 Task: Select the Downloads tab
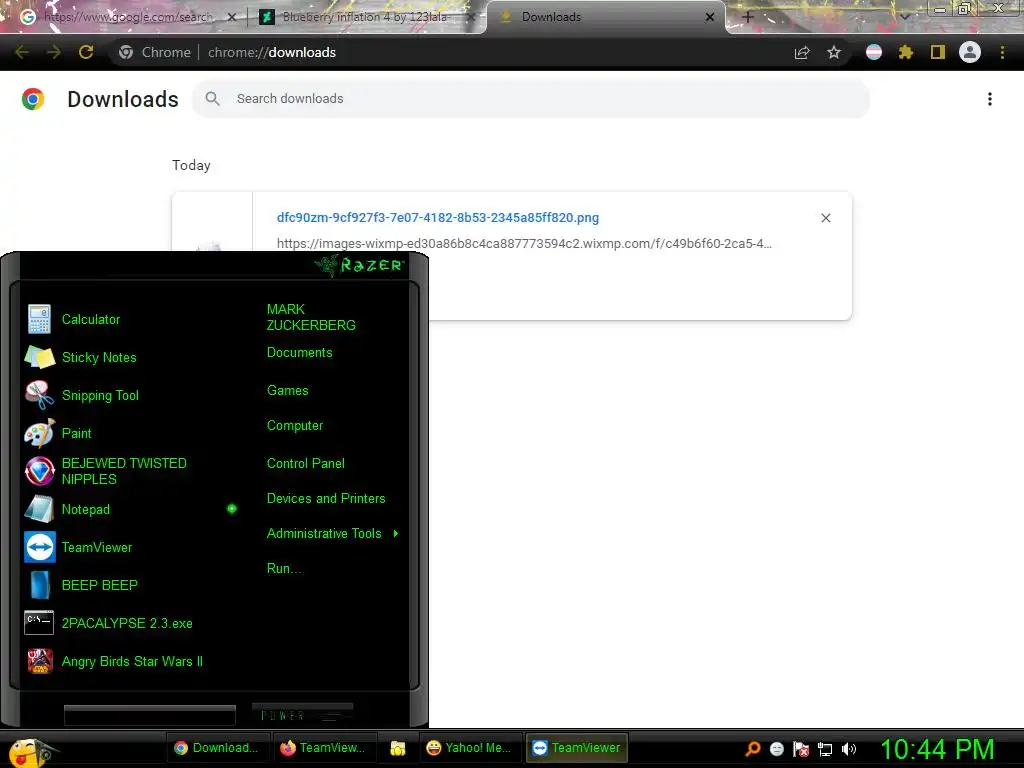[606, 17]
